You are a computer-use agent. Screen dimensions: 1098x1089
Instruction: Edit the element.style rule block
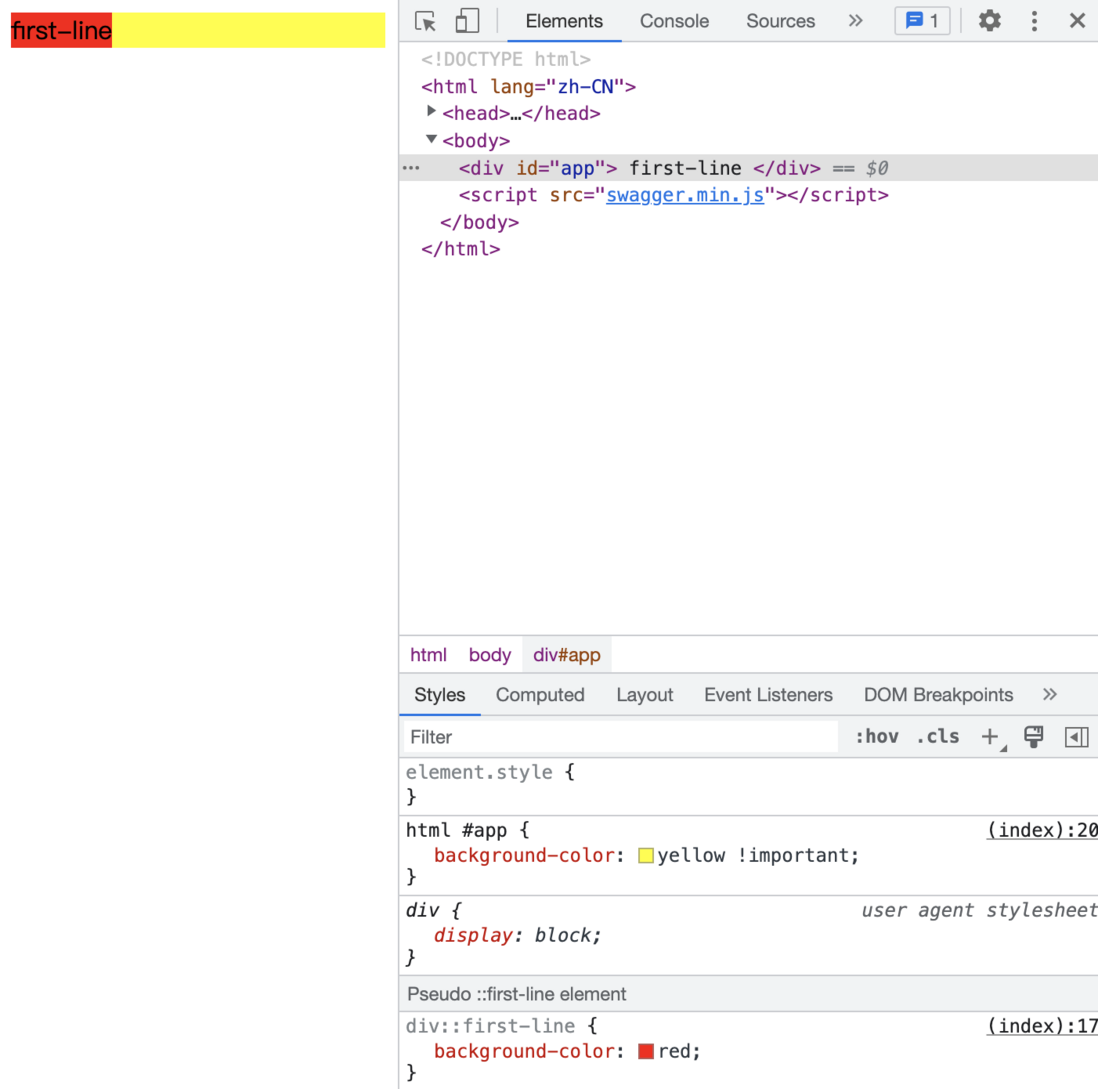[749, 784]
